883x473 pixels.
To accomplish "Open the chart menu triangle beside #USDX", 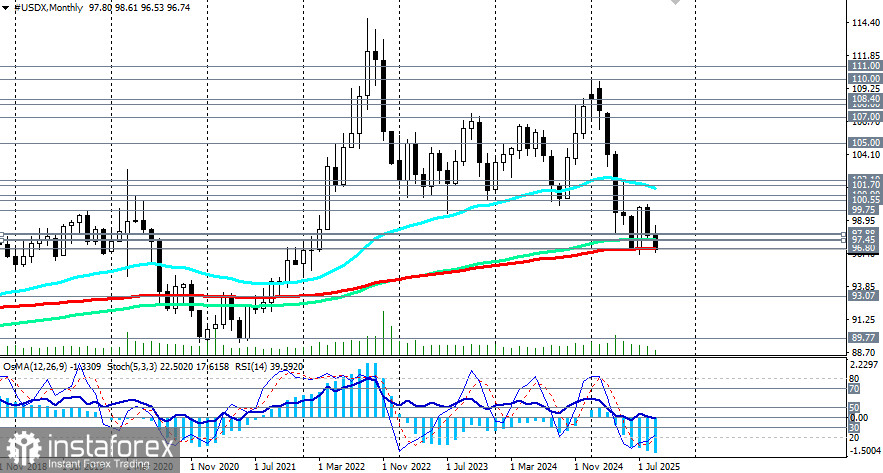I will pyautogui.click(x=5, y=8).
